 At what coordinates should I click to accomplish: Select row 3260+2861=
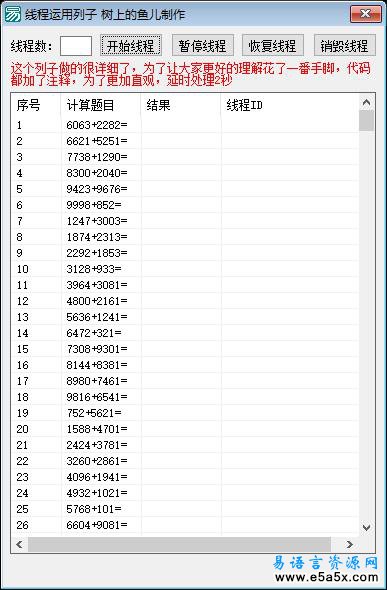pyautogui.click(x=185, y=461)
